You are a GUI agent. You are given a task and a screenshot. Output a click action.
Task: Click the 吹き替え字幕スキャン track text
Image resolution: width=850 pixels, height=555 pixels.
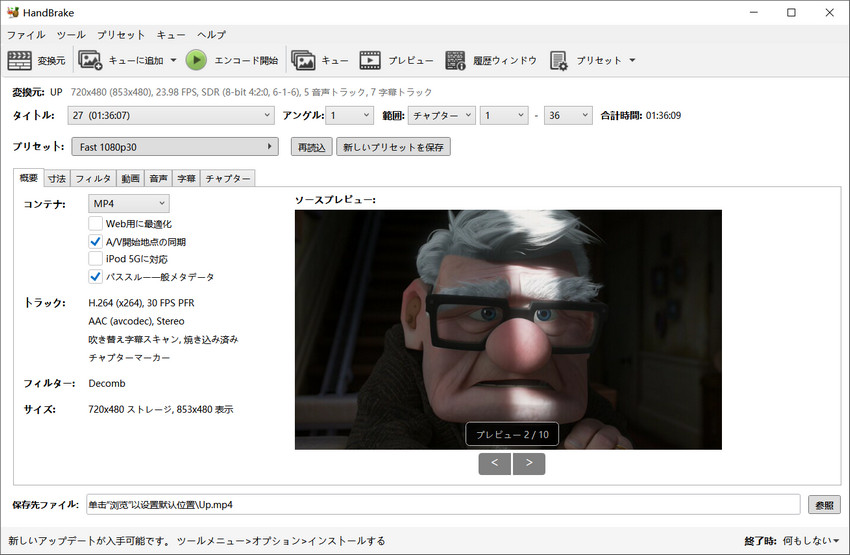coord(163,339)
